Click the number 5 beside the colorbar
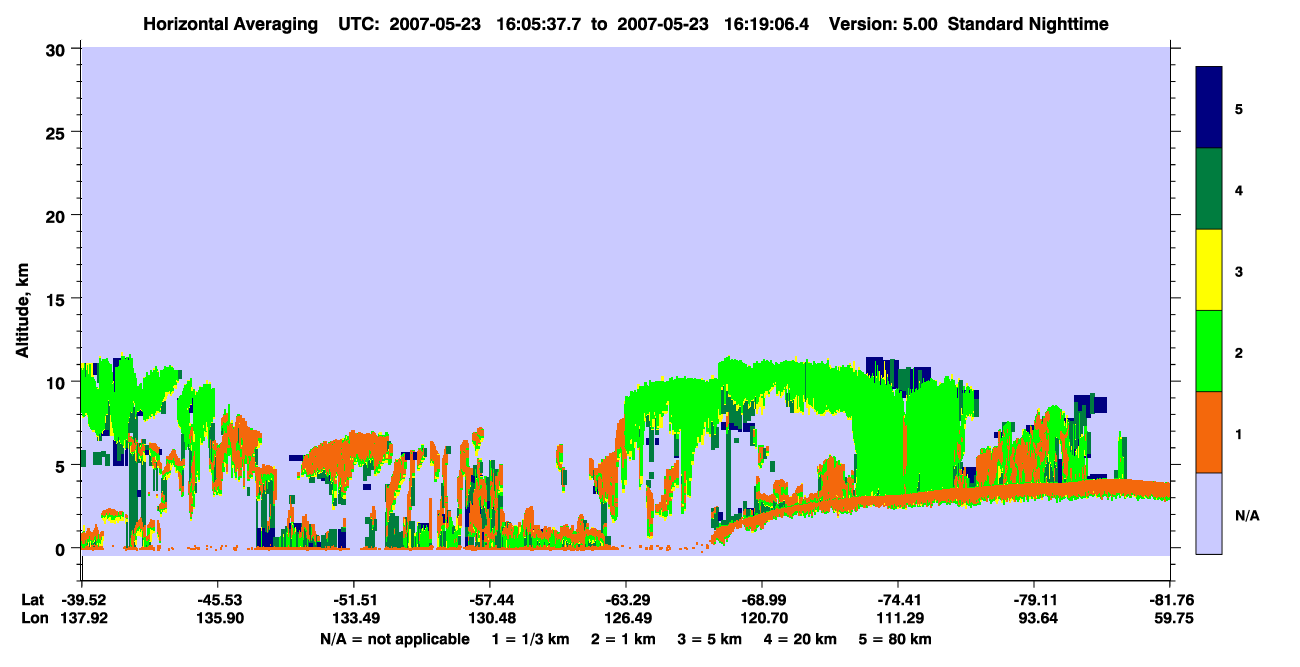The image size is (1300, 667). coord(1239,108)
